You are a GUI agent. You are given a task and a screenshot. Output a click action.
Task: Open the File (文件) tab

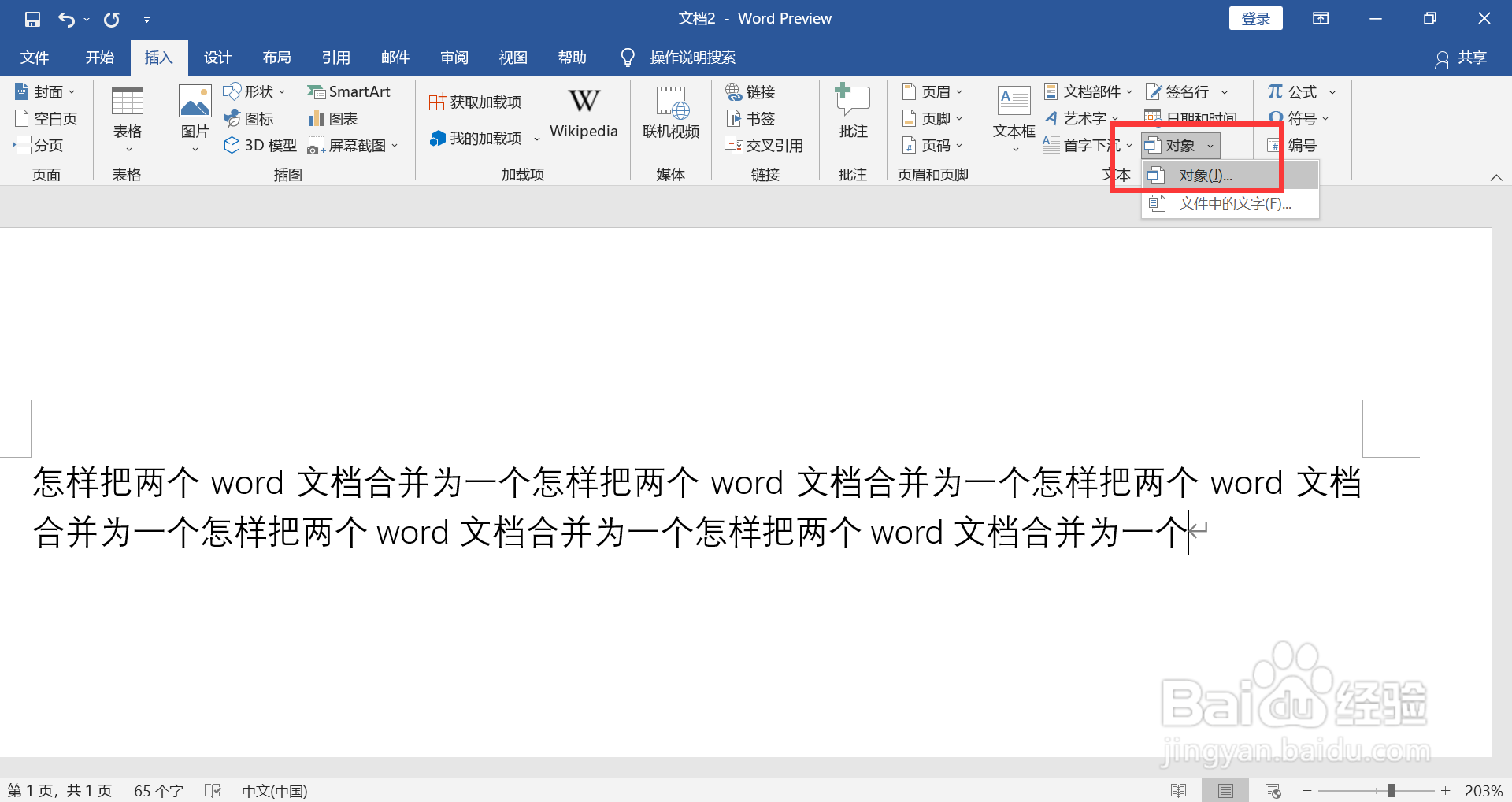click(x=34, y=58)
